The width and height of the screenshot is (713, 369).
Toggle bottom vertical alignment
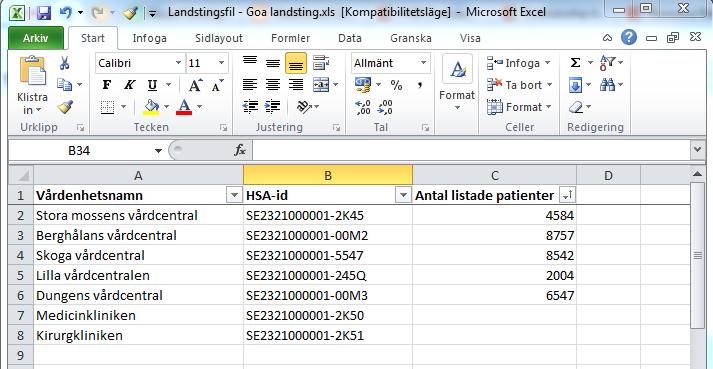click(296, 63)
